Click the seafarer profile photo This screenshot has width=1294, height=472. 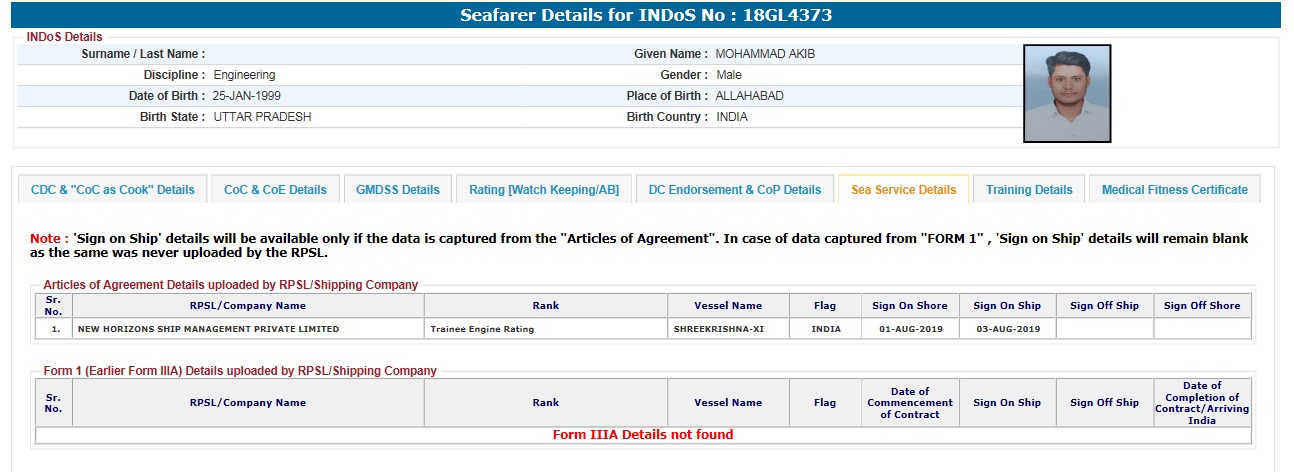pyautogui.click(x=1067, y=93)
